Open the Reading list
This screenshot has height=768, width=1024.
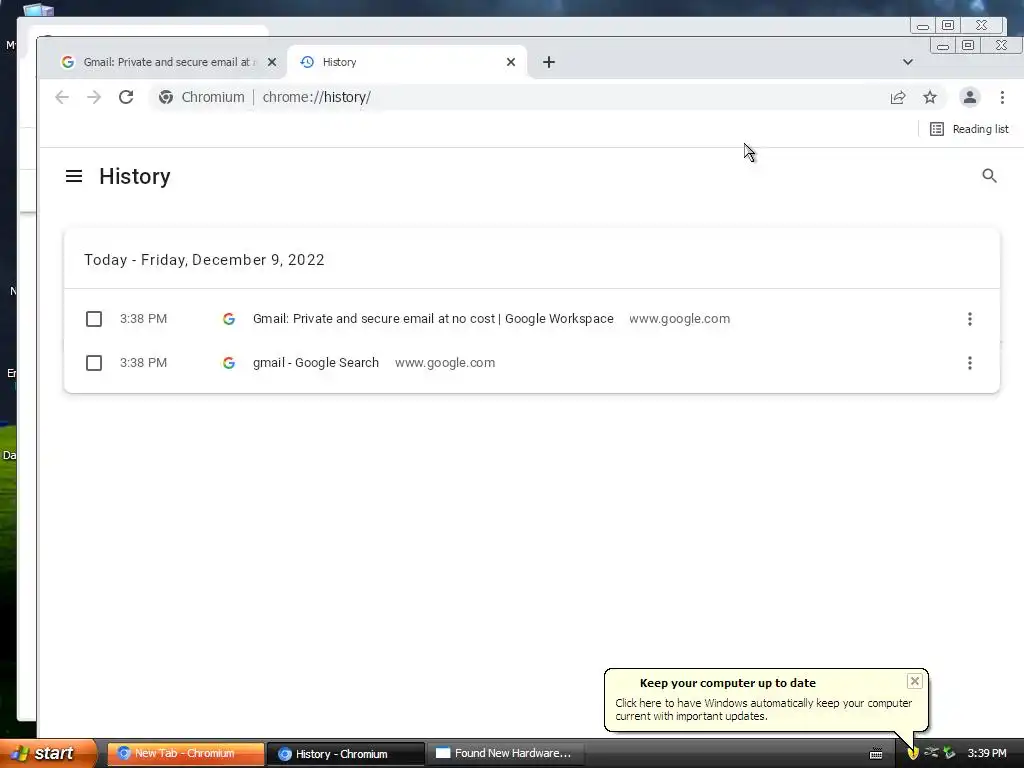pyautogui.click(x=969, y=129)
